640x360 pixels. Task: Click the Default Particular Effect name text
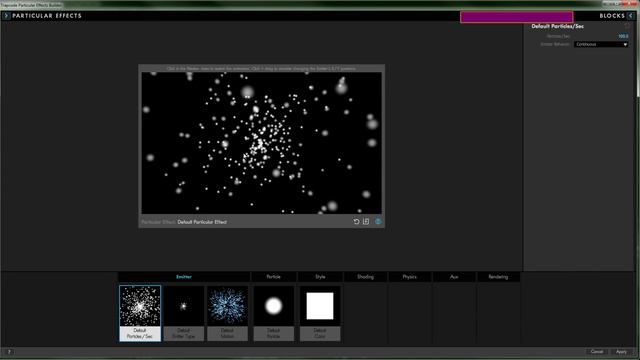pyautogui.click(x=202, y=222)
